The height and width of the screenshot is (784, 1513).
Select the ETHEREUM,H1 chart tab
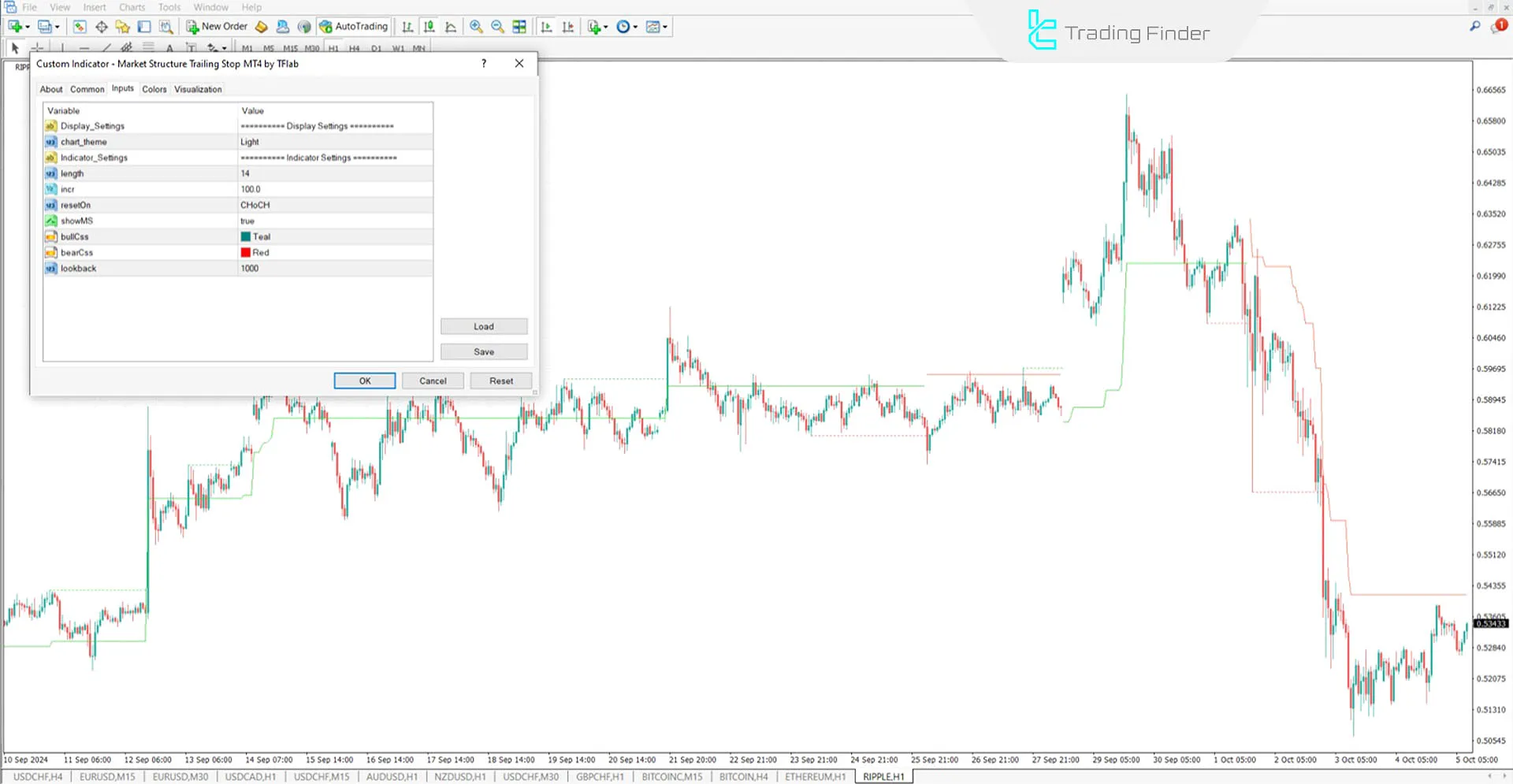coord(814,776)
